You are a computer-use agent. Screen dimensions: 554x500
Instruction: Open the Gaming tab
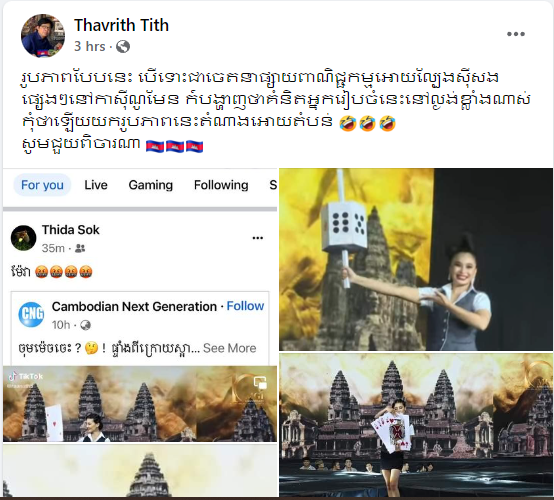[x=151, y=185]
